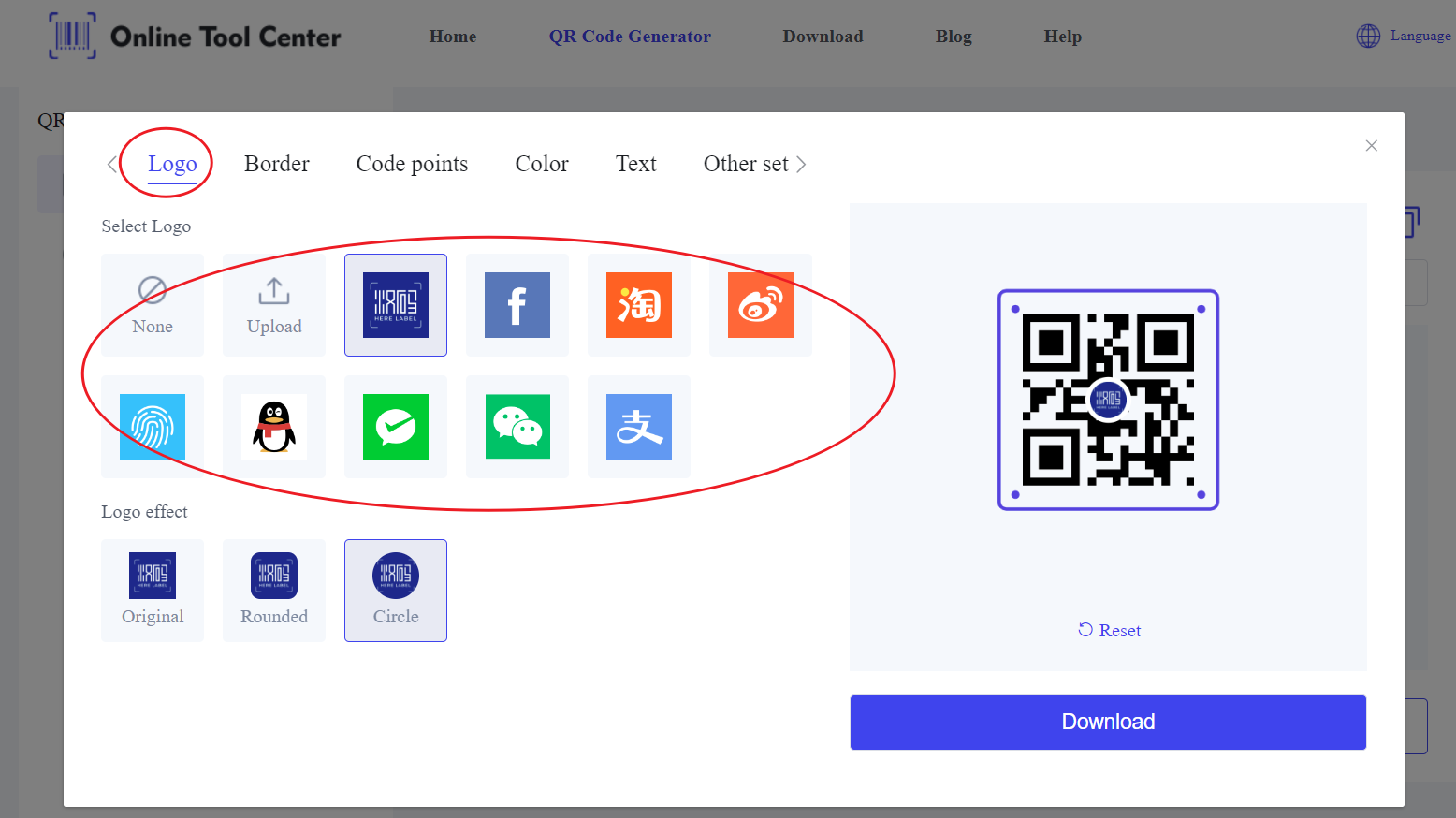Image resolution: width=1456 pixels, height=818 pixels.
Task: Click the left arrow before Logo tab
Action: 112,165
